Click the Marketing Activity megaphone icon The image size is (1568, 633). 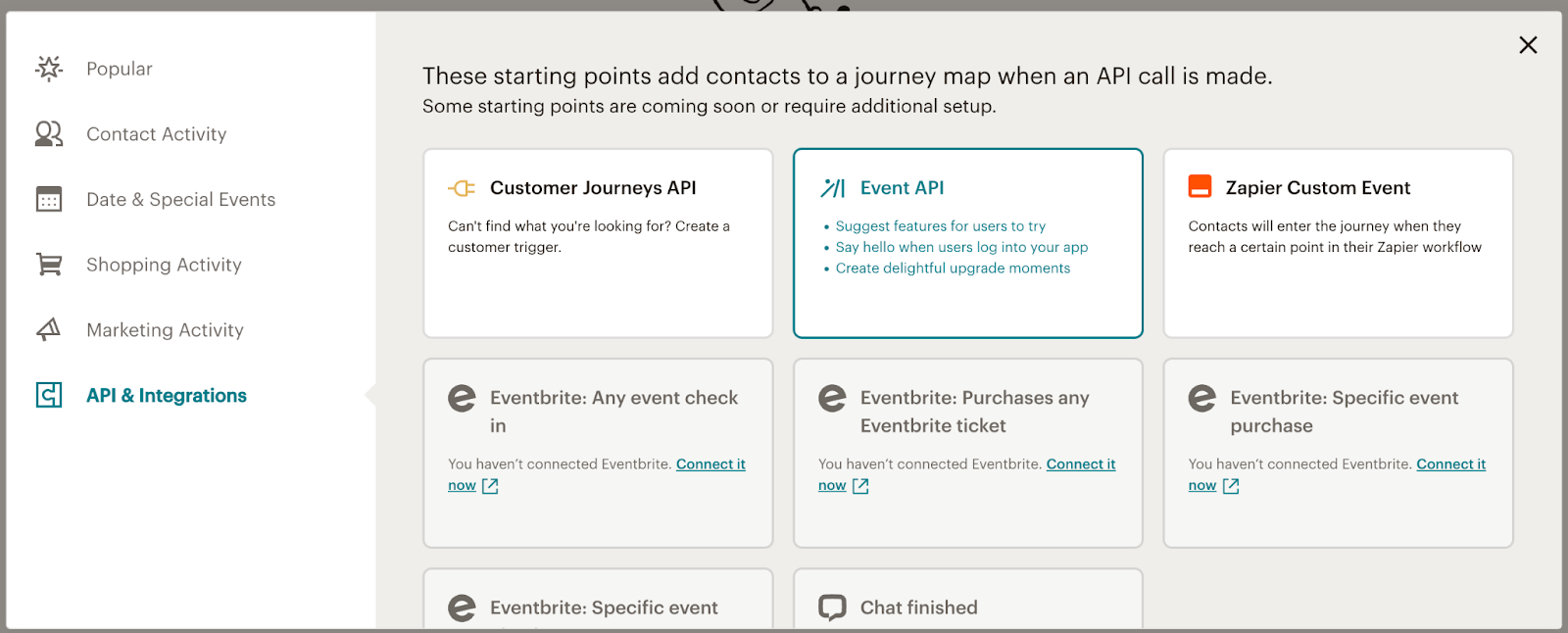(49, 330)
